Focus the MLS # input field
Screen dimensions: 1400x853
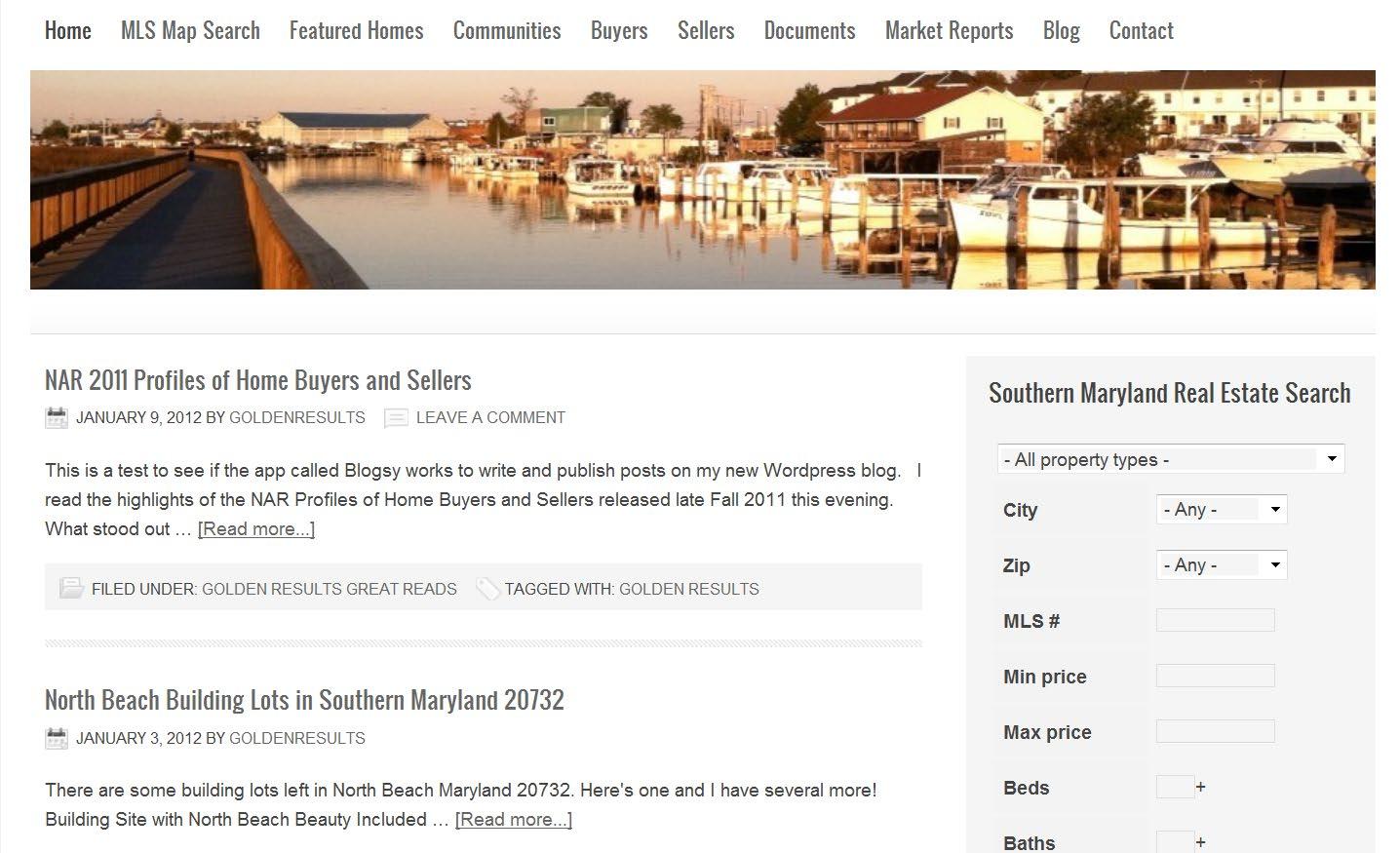click(x=1216, y=620)
